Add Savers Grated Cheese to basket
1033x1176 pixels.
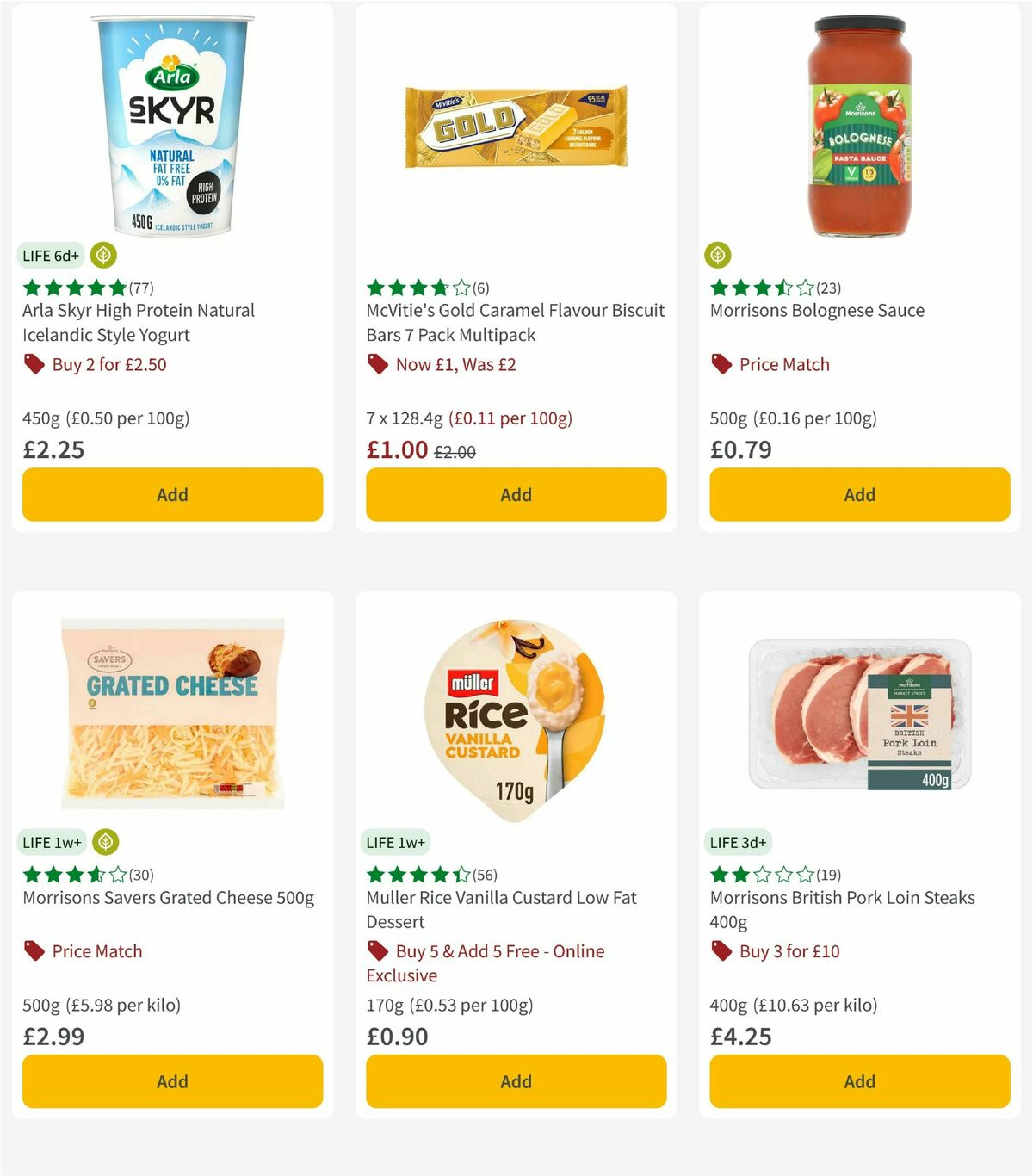(172, 1081)
